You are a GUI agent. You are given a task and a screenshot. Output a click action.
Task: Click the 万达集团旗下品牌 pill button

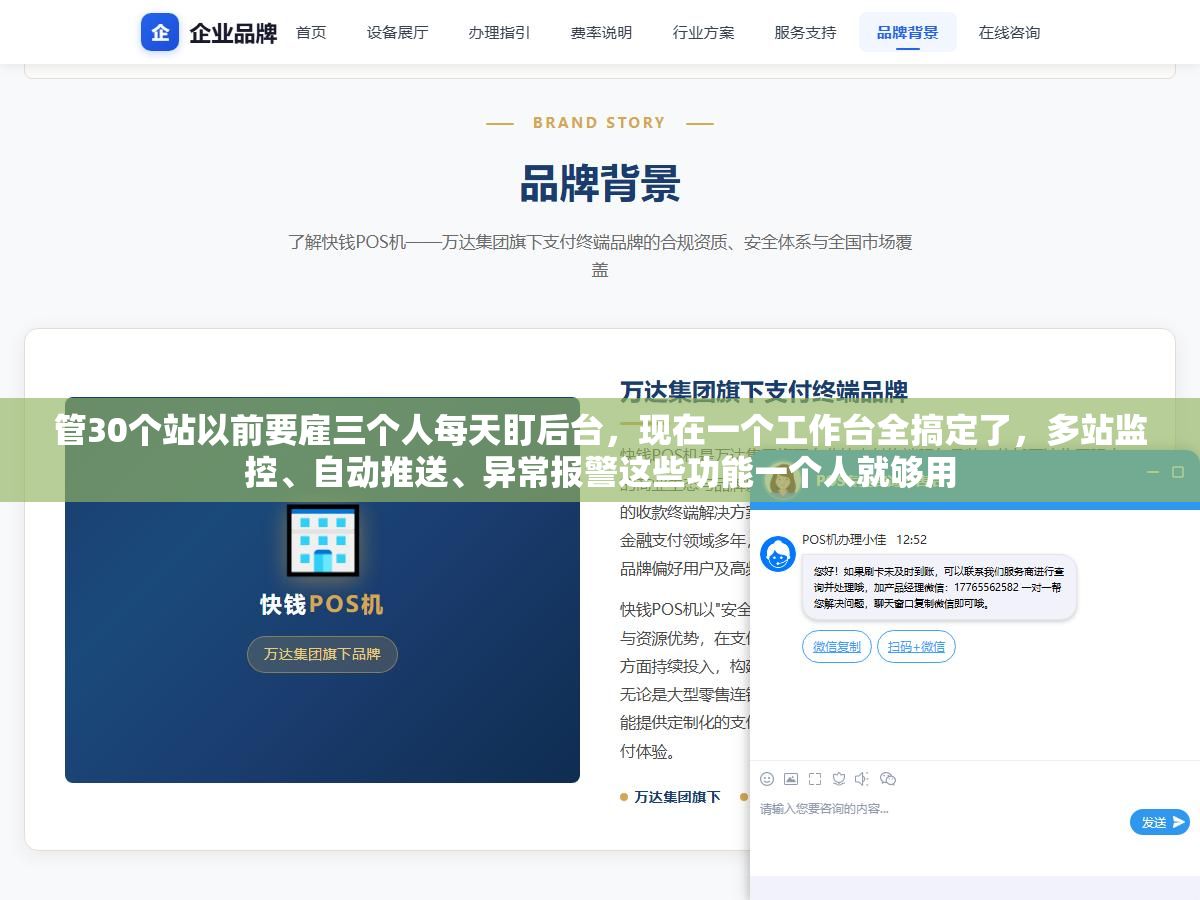322,654
